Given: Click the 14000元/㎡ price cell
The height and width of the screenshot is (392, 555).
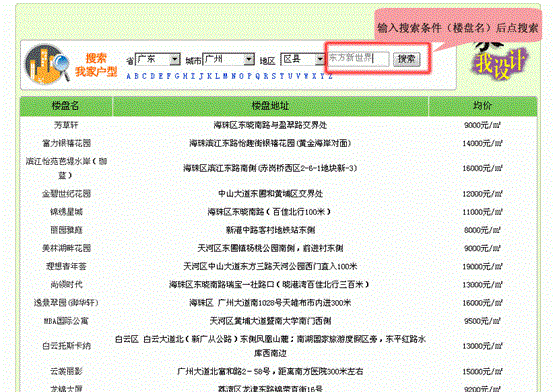Looking at the screenshot, I should (482, 143).
